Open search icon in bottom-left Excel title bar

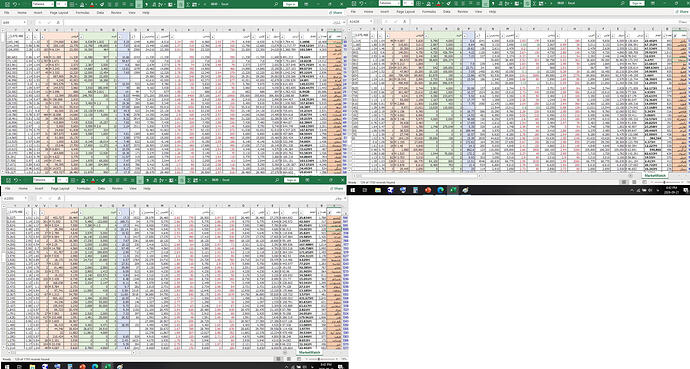(277, 180)
